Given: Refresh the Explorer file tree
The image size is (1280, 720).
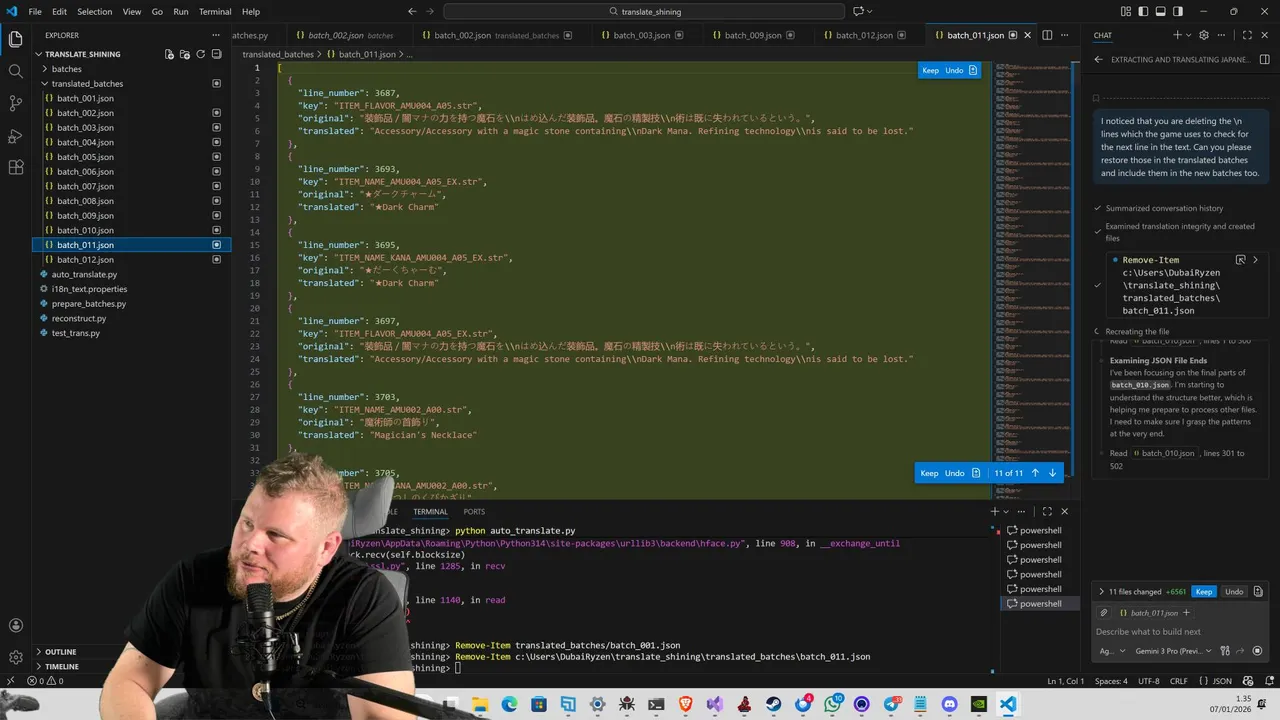Looking at the screenshot, I should coord(200,54).
